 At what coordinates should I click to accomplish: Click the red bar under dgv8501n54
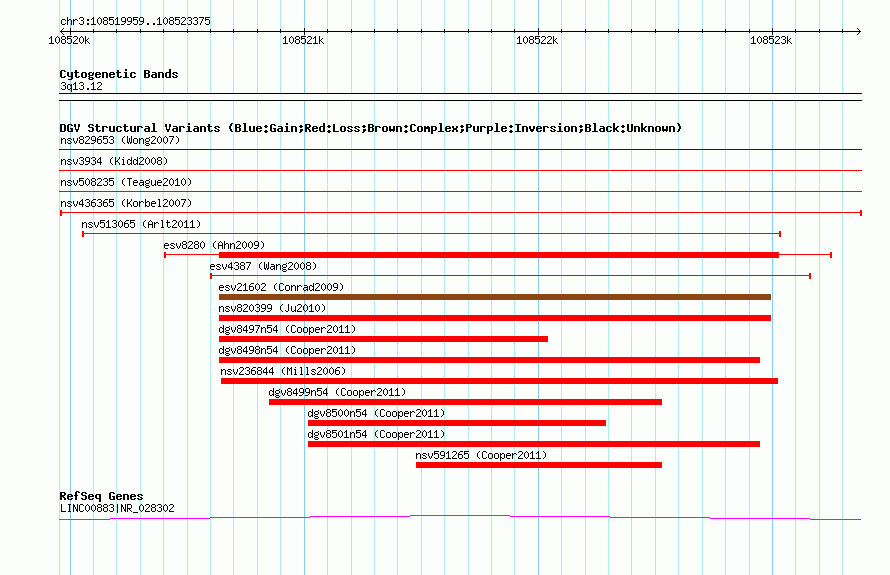coord(534,444)
